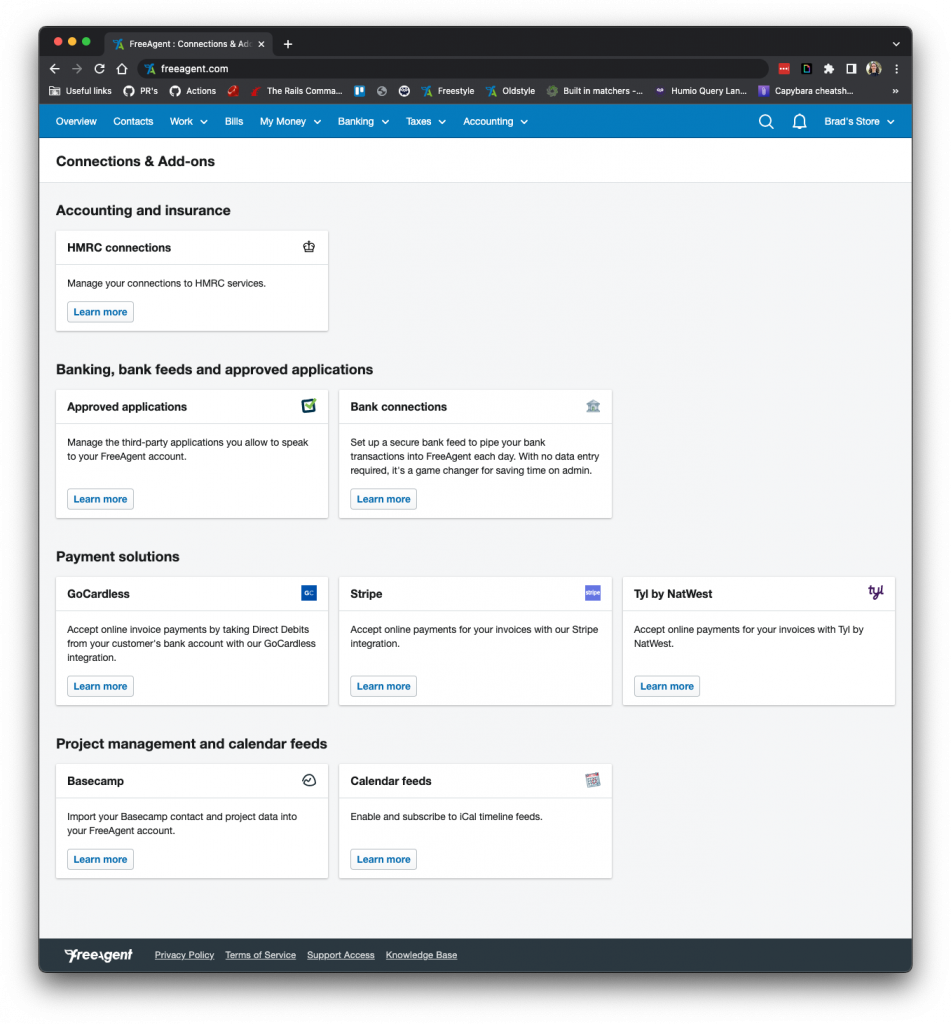This screenshot has width=951, height=1024.
Task: Open the Taxes dropdown menu
Action: pyautogui.click(x=425, y=121)
